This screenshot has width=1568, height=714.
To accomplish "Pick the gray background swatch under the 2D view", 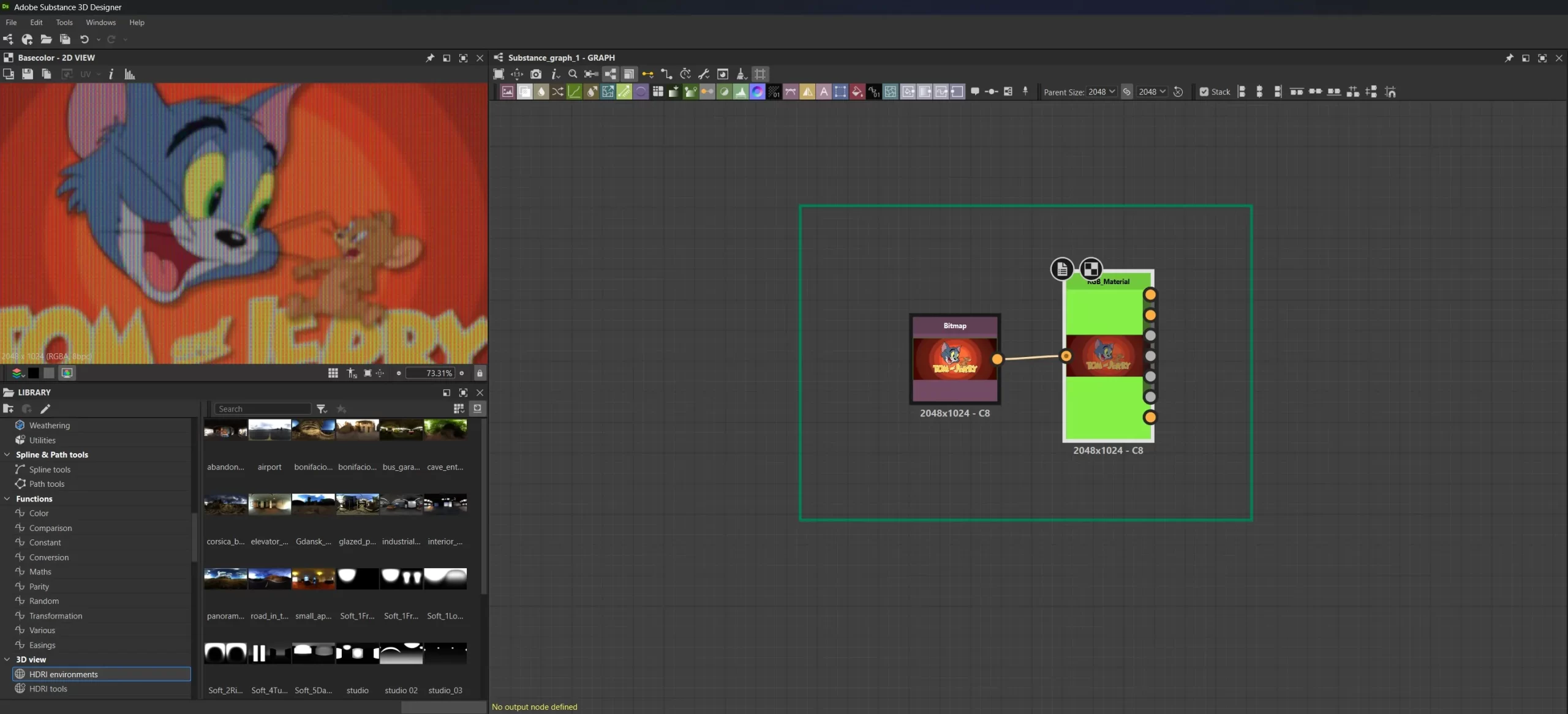I will click(x=49, y=373).
